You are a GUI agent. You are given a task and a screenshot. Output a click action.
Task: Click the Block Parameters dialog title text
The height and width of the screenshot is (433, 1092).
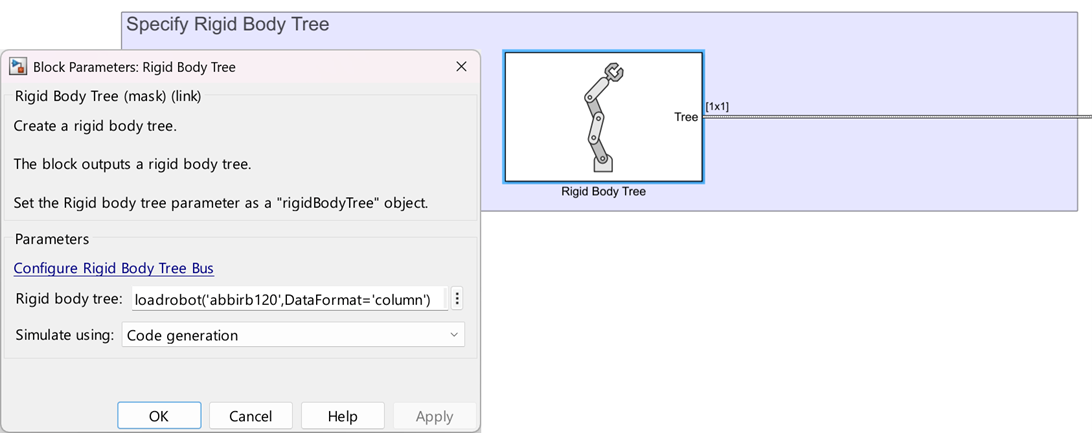(134, 67)
